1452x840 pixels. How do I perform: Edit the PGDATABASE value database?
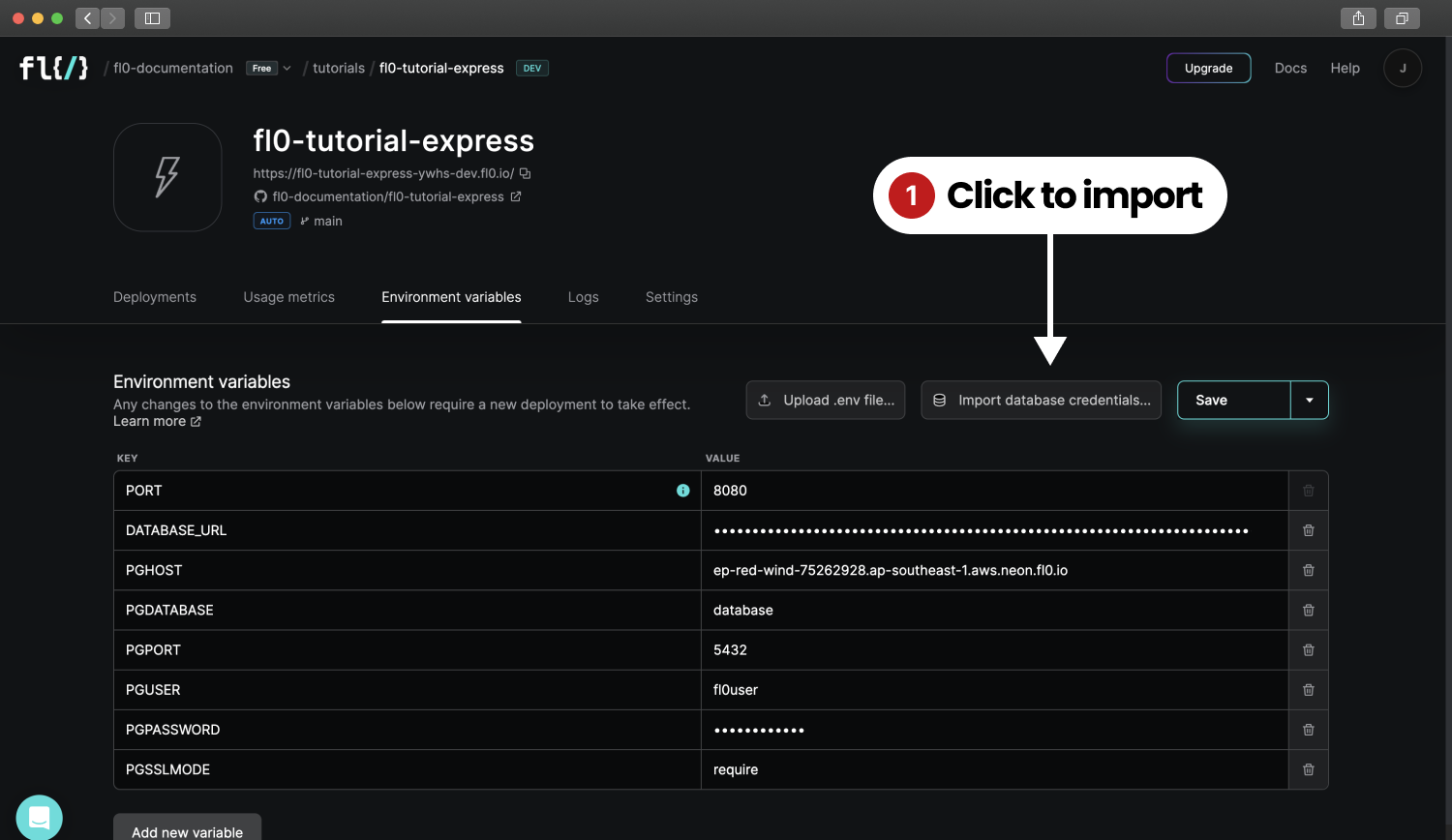coord(994,610)
